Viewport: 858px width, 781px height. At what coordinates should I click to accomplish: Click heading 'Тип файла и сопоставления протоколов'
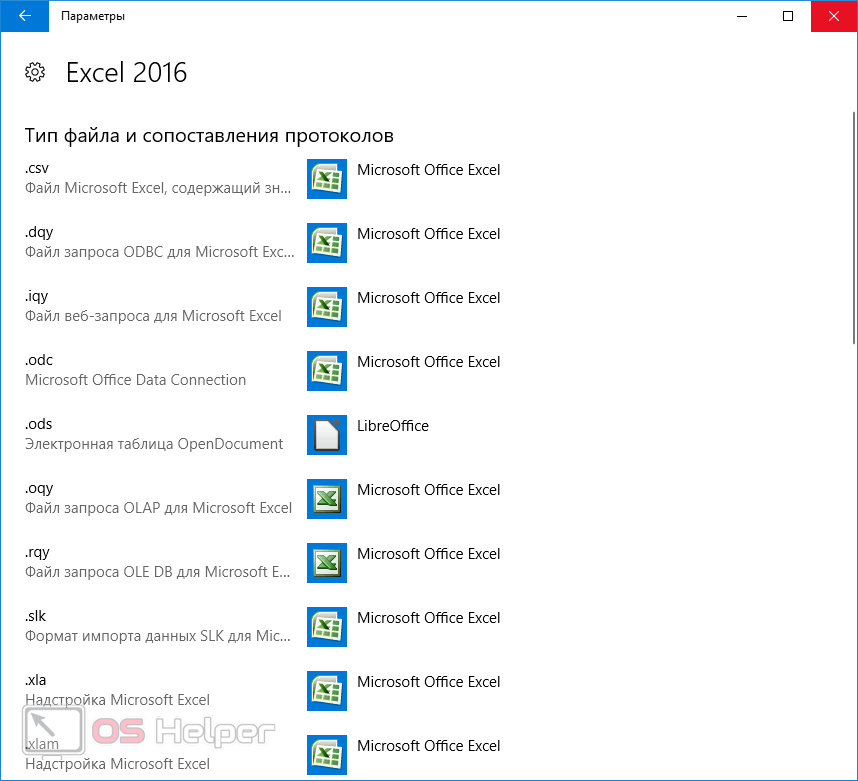tap(209, 136)
